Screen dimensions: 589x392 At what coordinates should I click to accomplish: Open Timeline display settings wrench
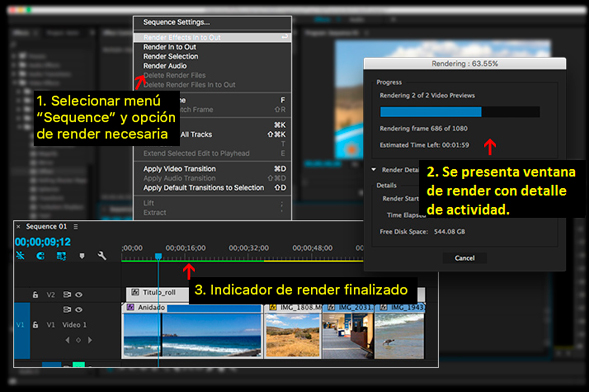102,256
